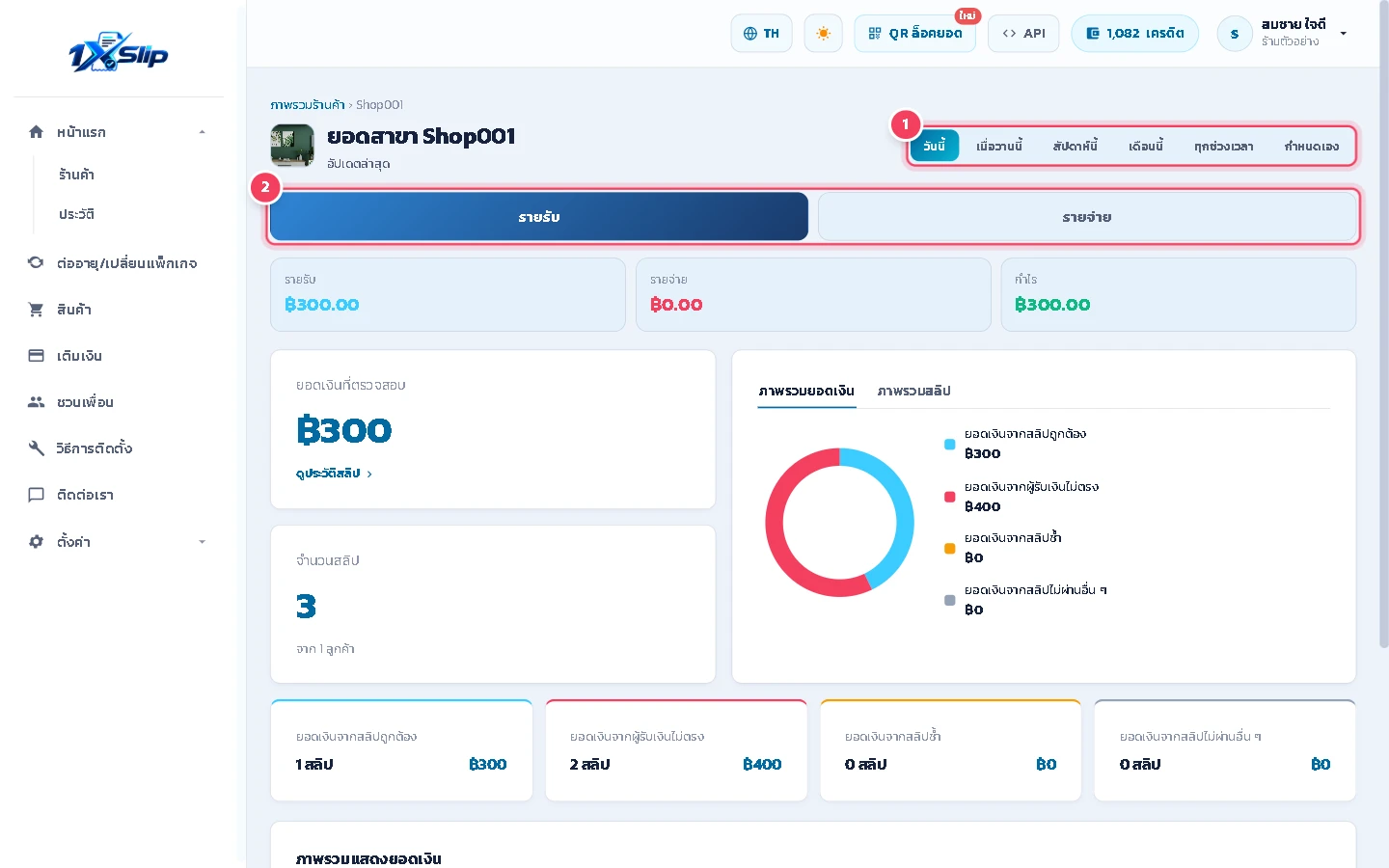Click the code brackets icon beside API
Image resolution: width=1389 pixels, height=868 pixels.
coord(1009,34)
